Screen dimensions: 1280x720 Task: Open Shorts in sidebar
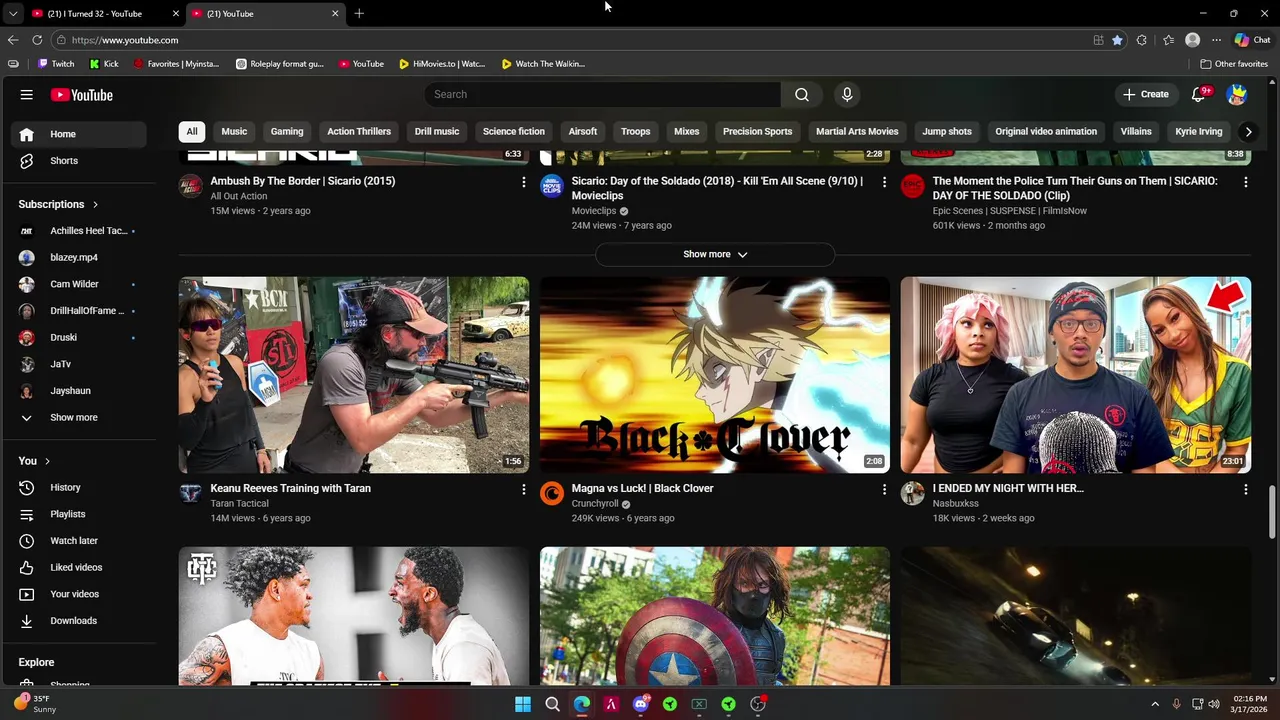[80, 161]
